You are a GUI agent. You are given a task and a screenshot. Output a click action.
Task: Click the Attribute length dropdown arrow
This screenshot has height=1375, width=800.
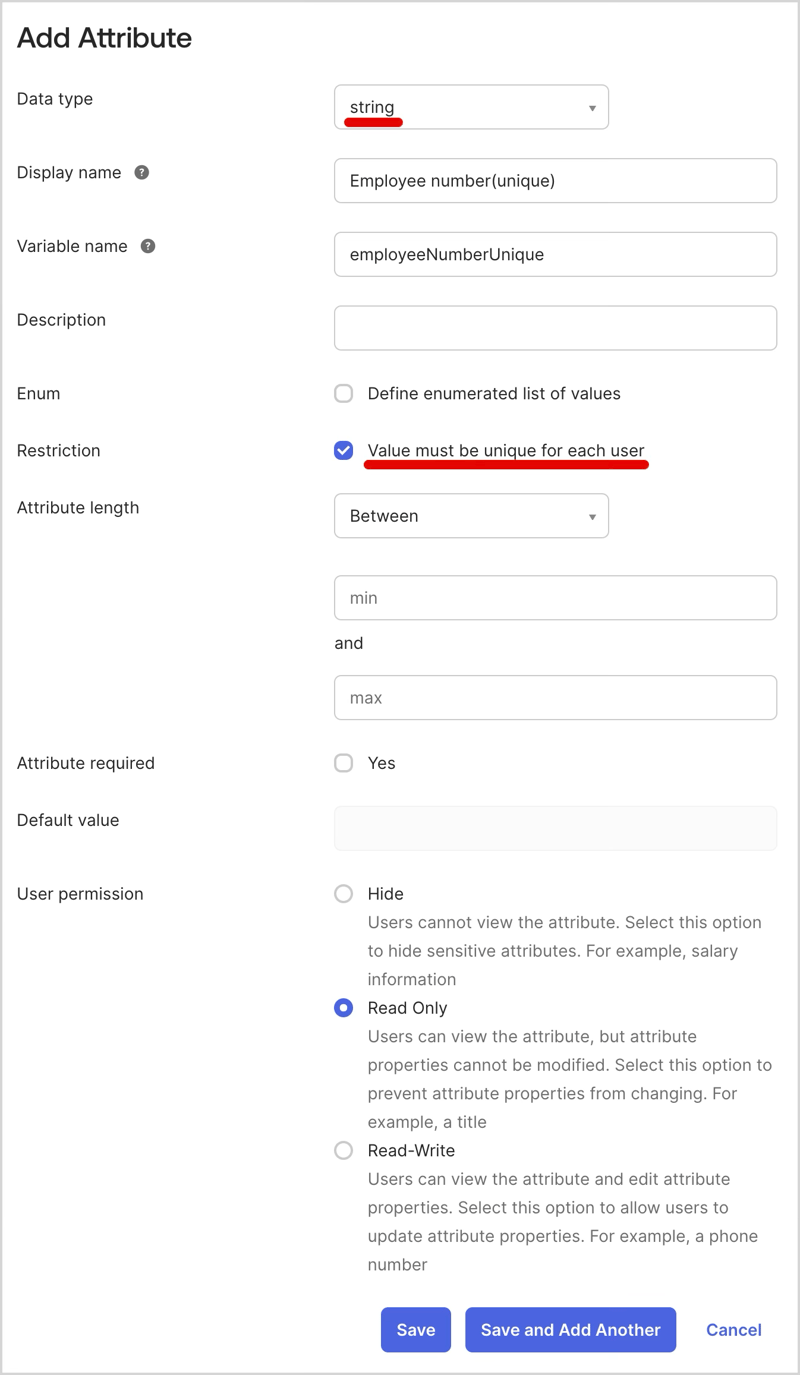pos(592,517)
